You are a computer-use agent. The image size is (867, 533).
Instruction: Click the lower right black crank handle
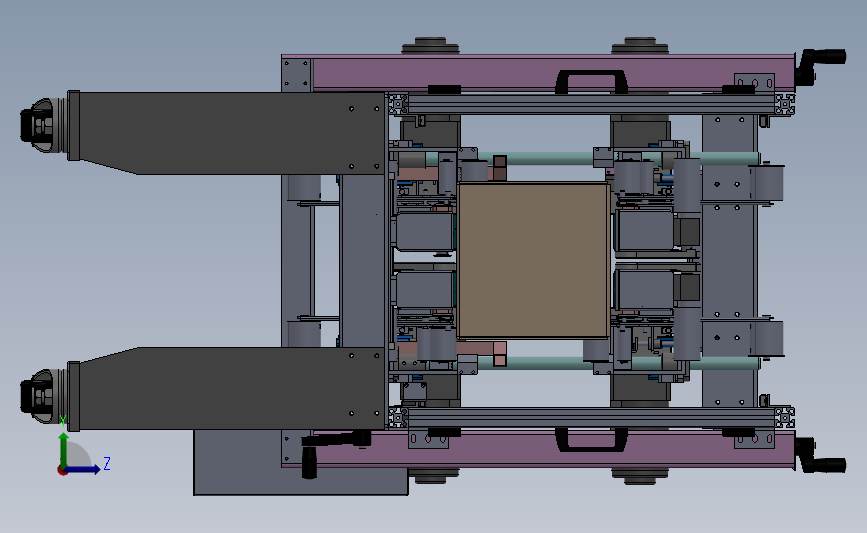click(820, 455)
